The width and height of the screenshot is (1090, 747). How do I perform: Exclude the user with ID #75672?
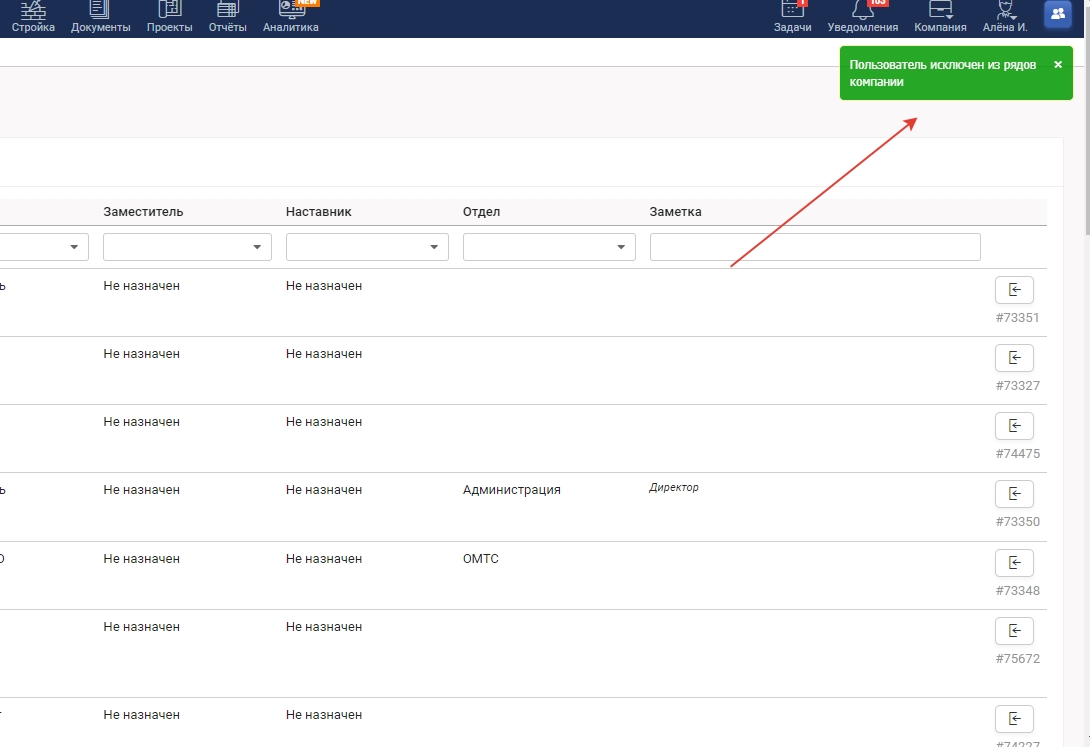[1014, 631]
